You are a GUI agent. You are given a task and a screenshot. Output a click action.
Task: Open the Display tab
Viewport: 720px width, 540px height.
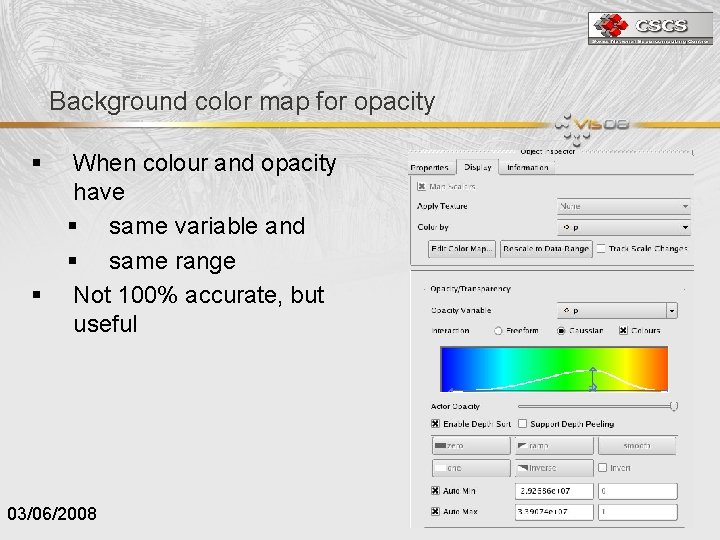[478, 167]
